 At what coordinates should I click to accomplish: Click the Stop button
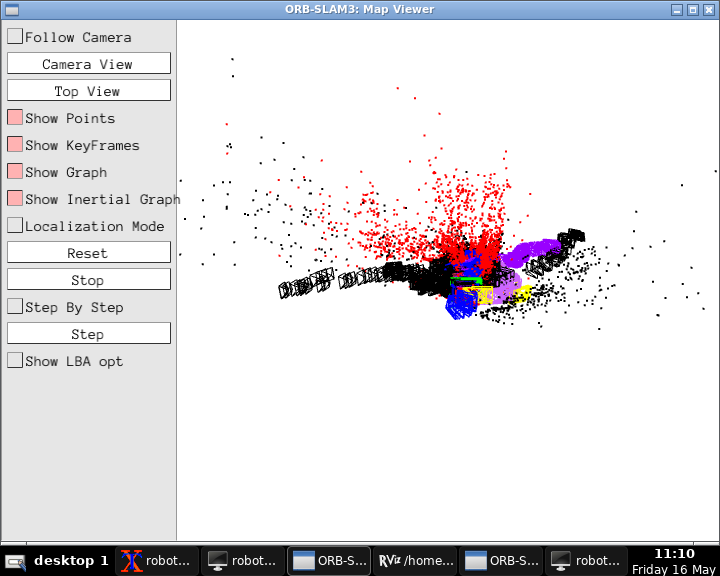coord(89,280)
